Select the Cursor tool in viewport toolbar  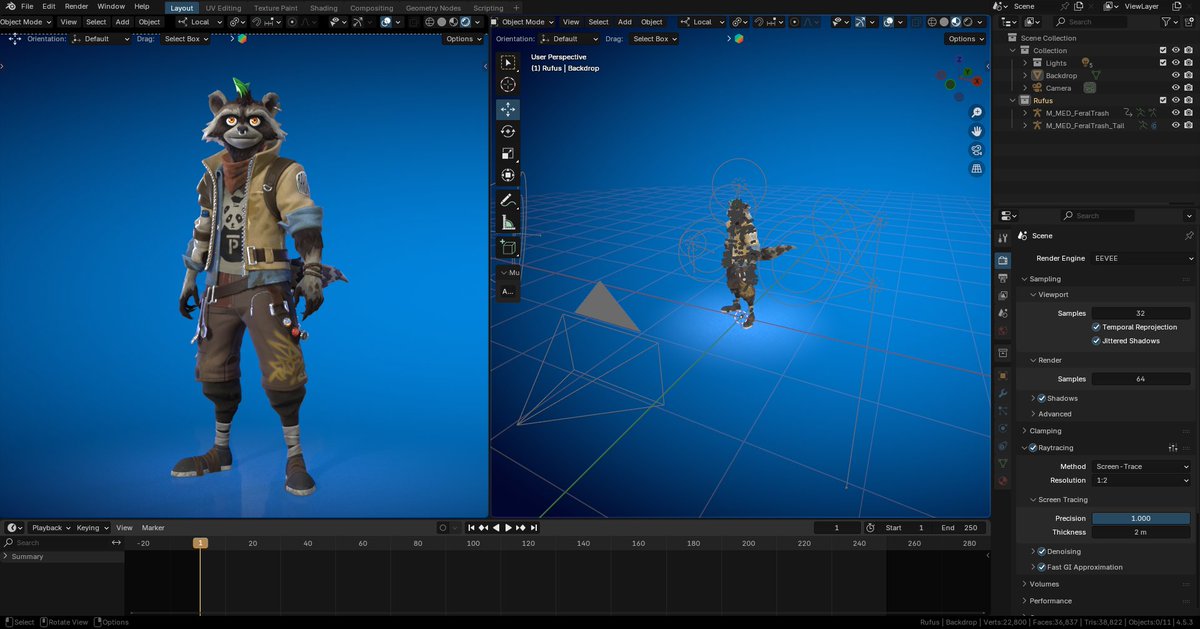click(508, 85)
